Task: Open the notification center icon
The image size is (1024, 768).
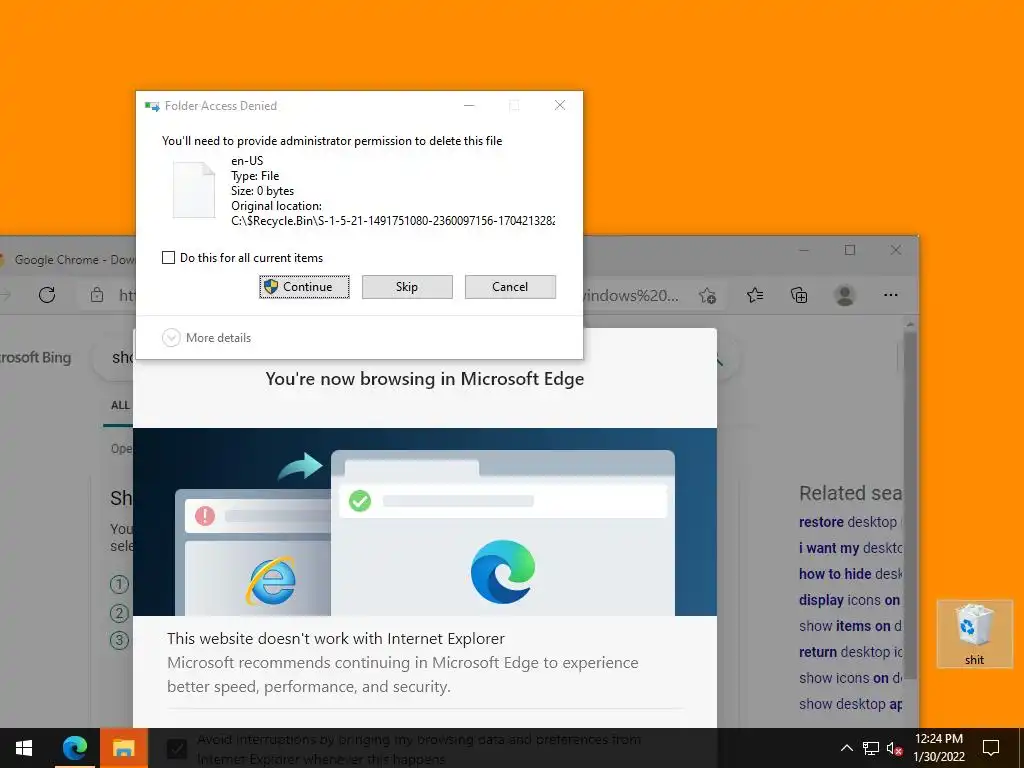Action: point(991,748)
